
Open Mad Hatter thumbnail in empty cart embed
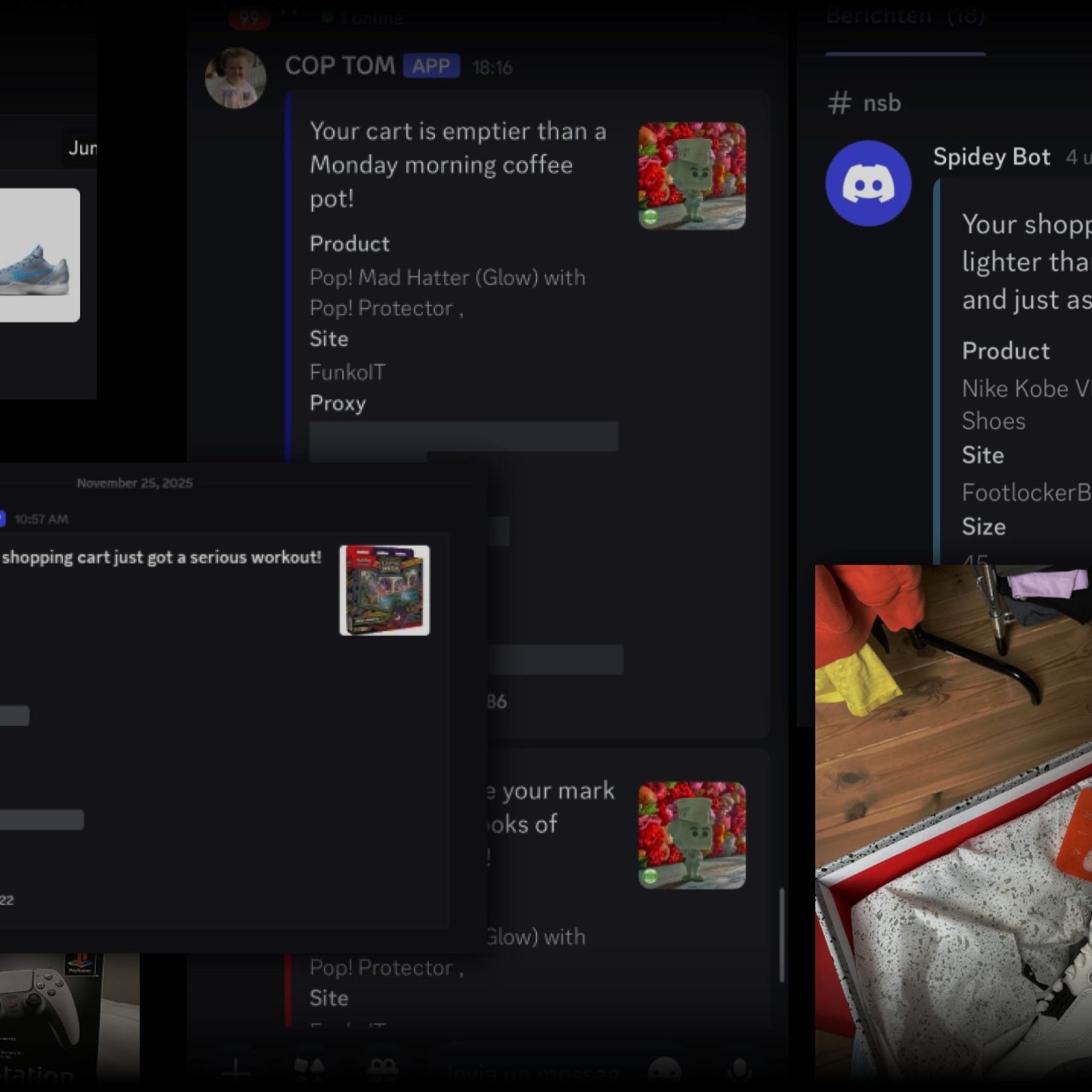point(692,176)
